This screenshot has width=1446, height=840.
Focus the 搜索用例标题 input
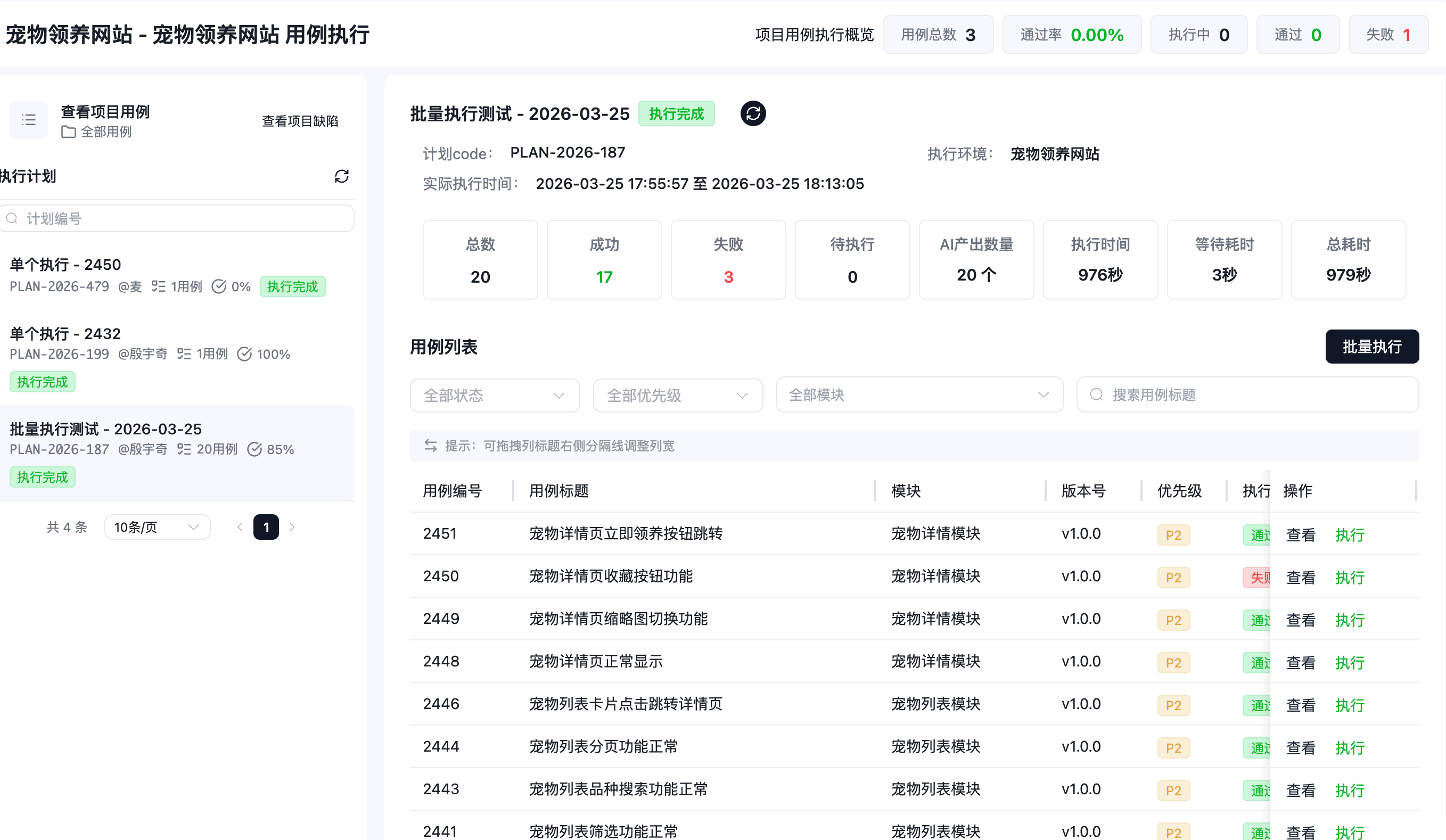[x=1247, y=395]
